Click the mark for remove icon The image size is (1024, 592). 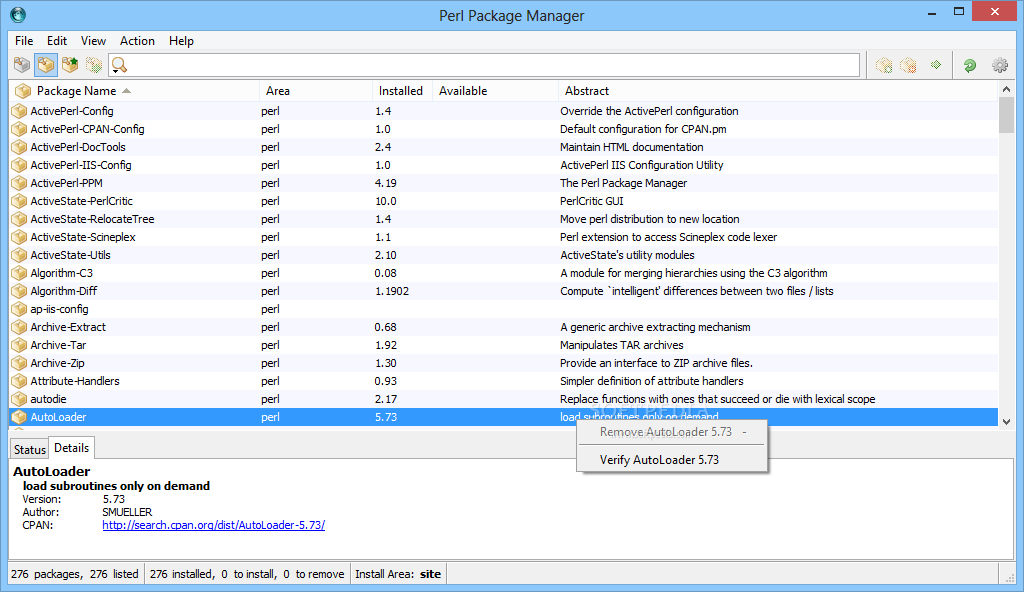908,64
